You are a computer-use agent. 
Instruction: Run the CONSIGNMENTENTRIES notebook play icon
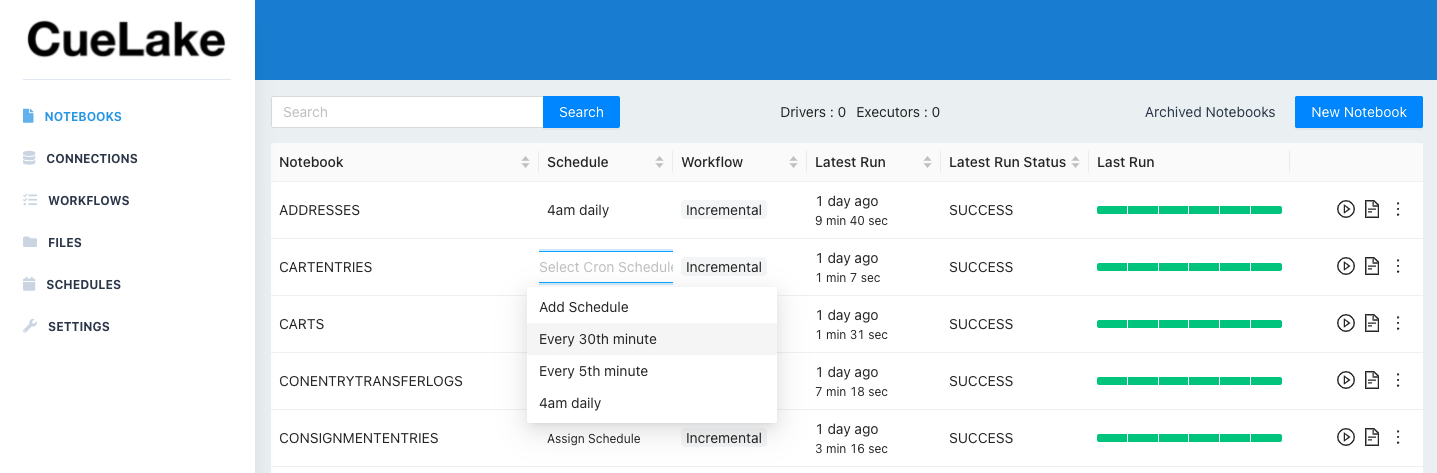click(1345, 437)
